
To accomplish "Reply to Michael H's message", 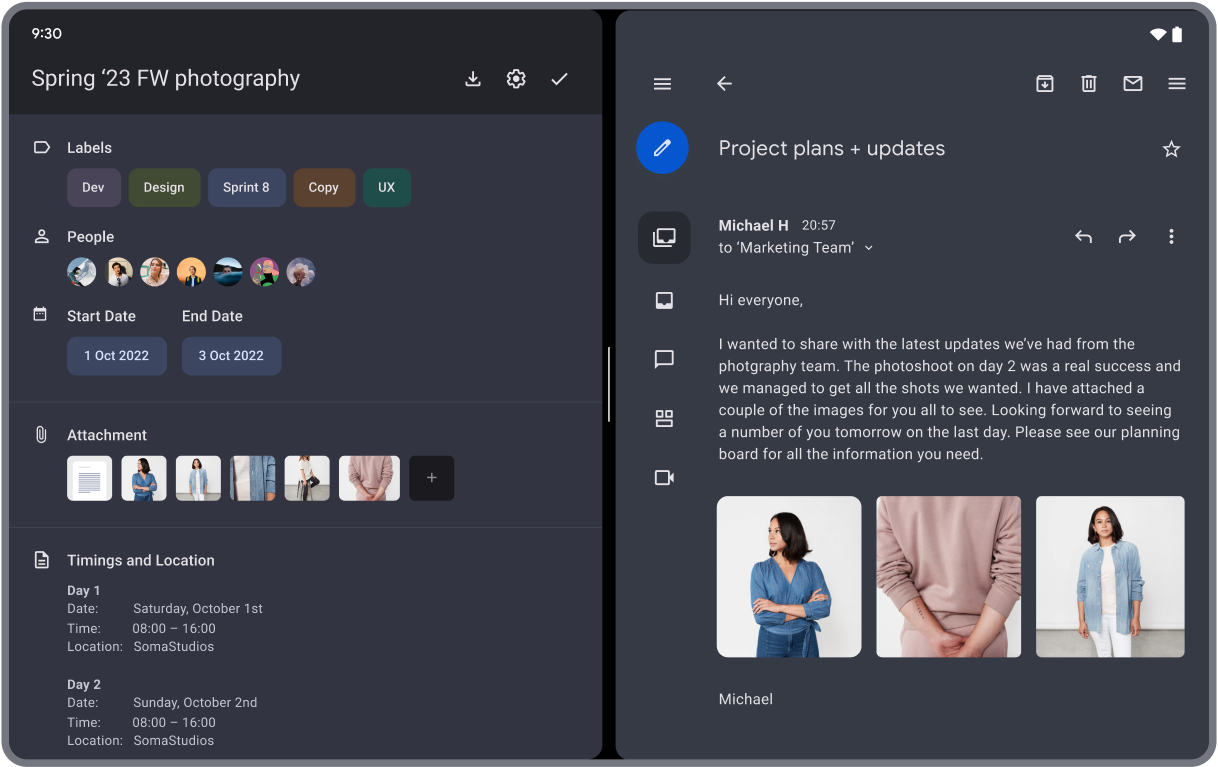I will 1083,237.
